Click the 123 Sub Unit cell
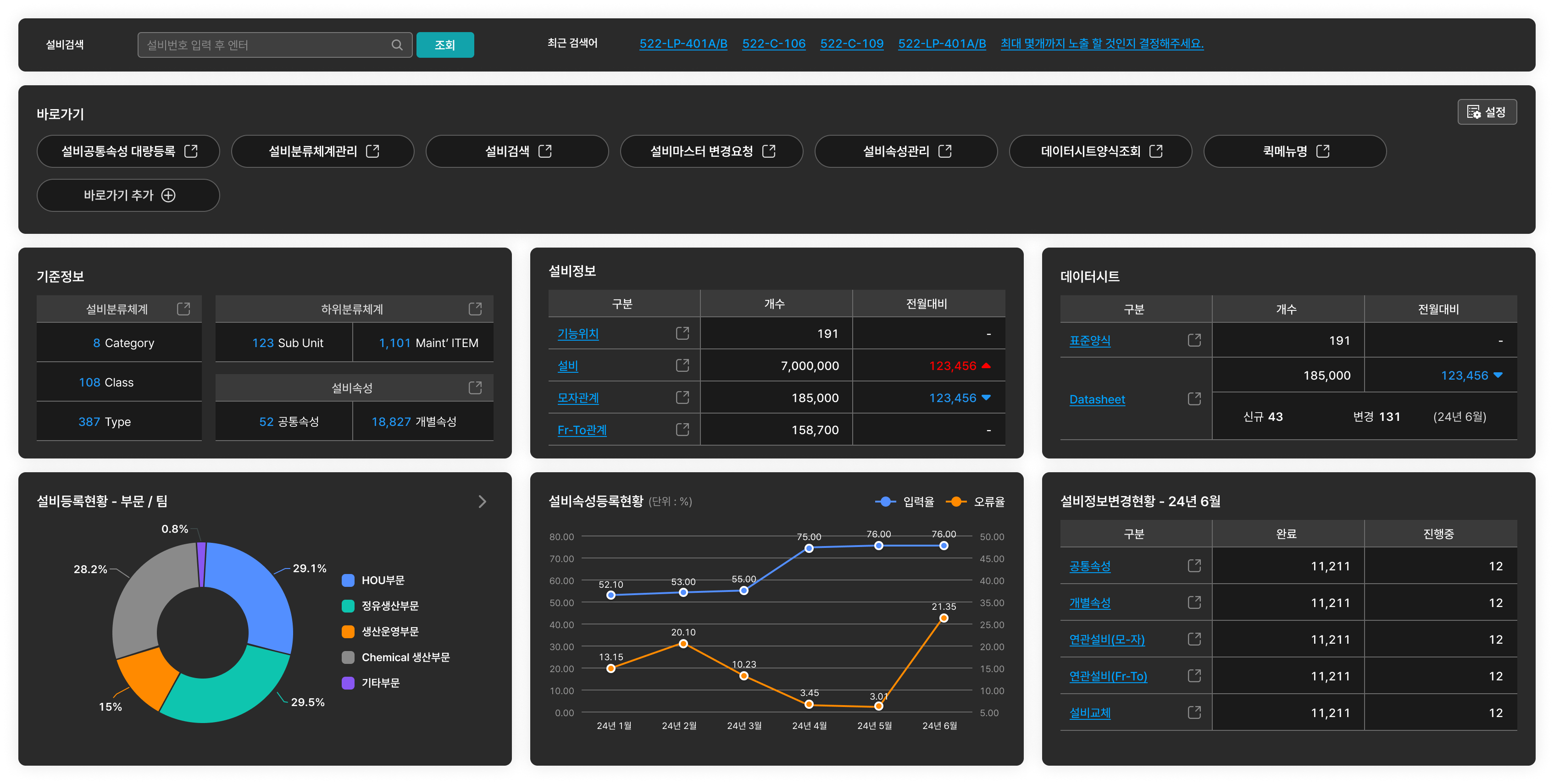The height and width of the screenshot is (784, 1554). click(x=283, y=342)
